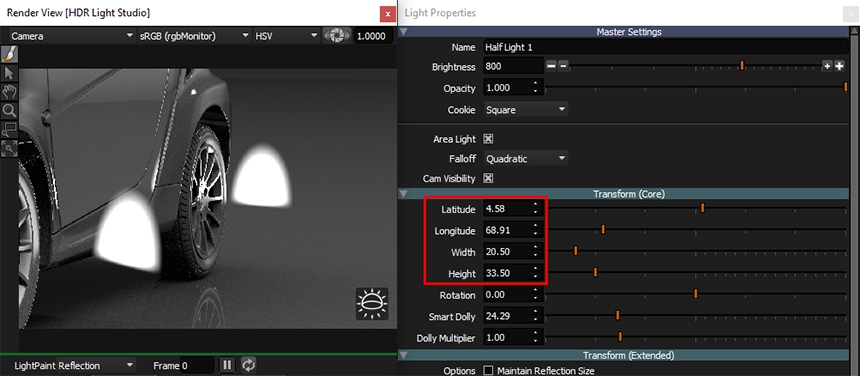Click the Light Properties panel title
The height and width of the screenshot is (376, 860).
click(x=440, y=13)
